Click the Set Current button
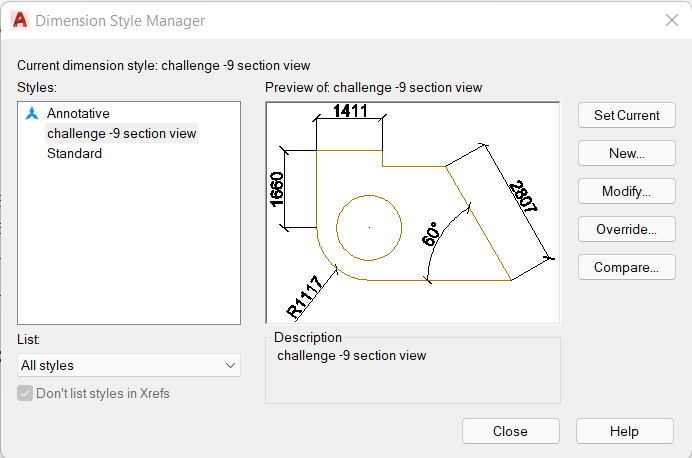 point(627,115)
